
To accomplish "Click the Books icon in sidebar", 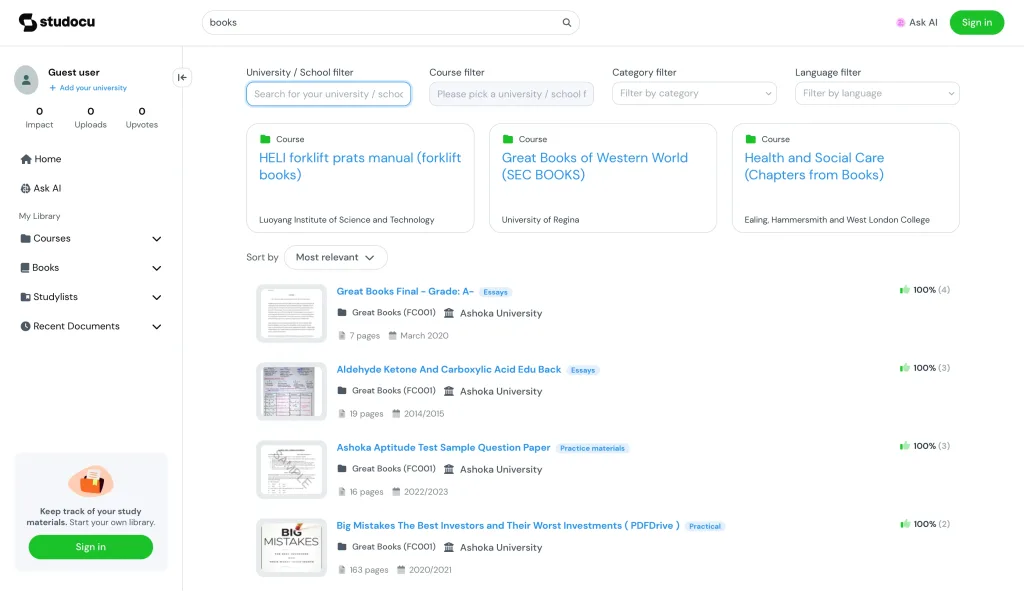I will click(25, 268).
